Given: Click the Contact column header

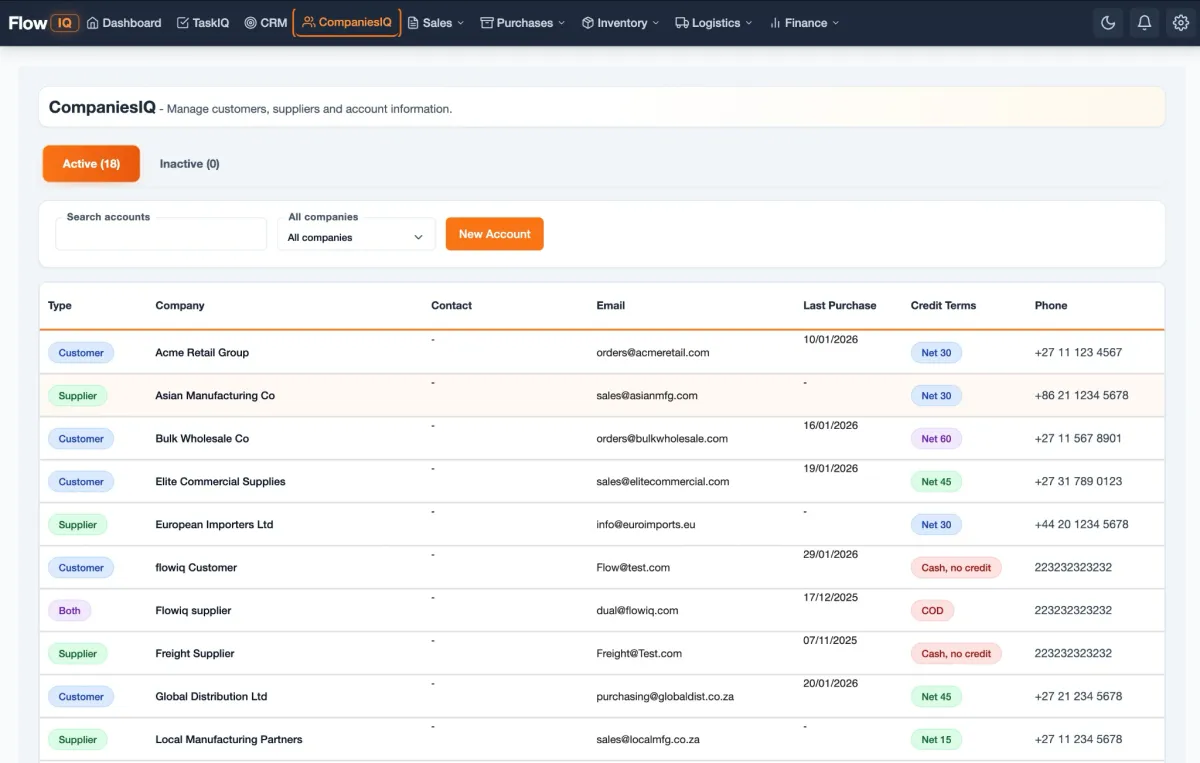Looking at the screenshot, I should pos(451,306).
